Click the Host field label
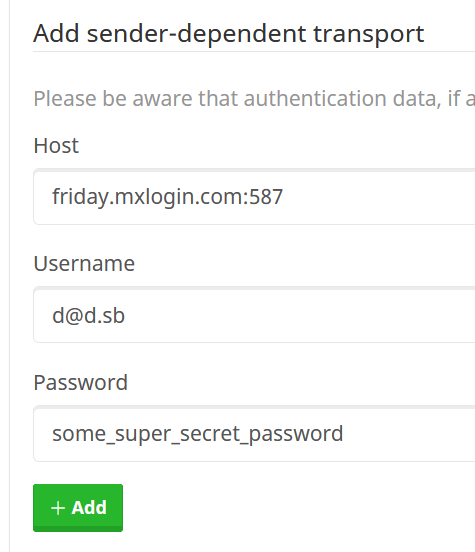Viewport: 475px width, 552px height. point(56,145)
